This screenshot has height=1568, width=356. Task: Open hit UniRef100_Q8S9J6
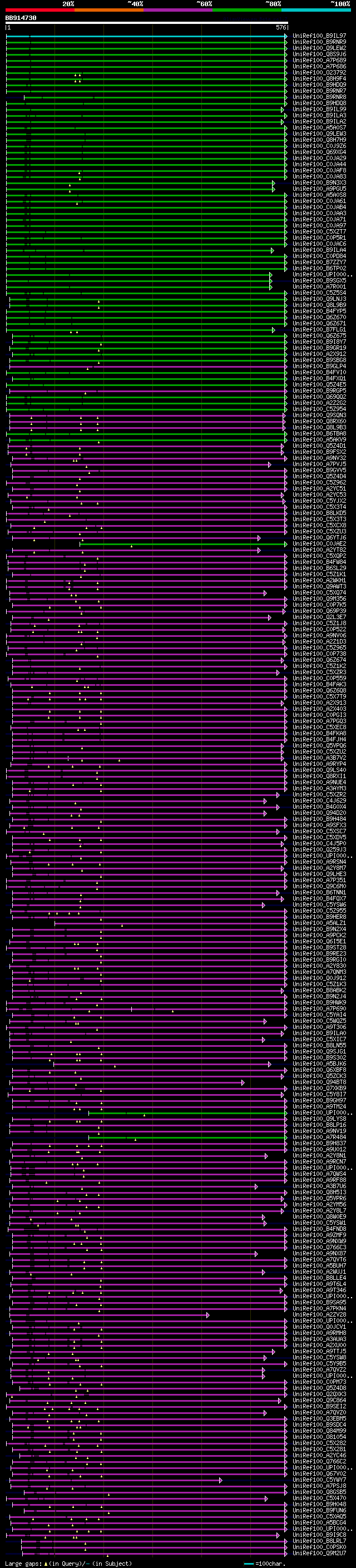(319, 54)
